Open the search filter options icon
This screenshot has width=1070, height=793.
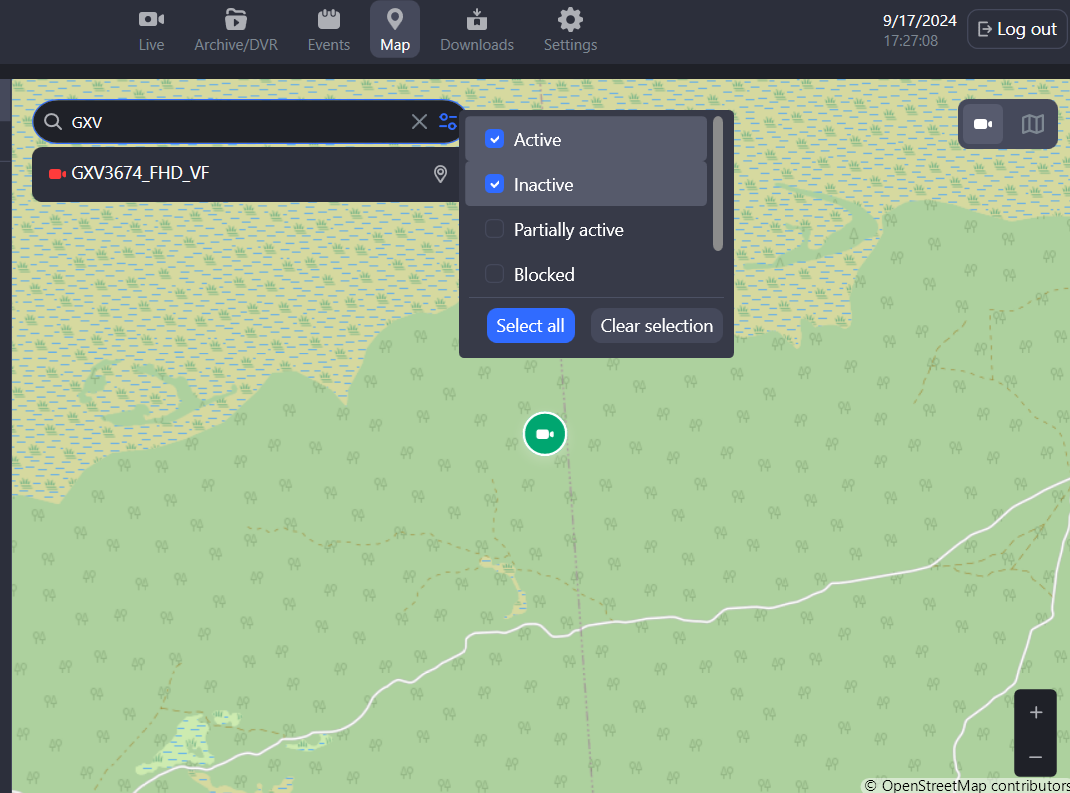tap(448, 122)
